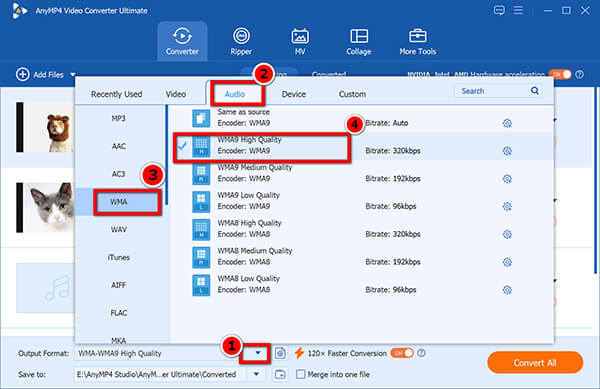This screenshot has height=389, width=600.
Task: Open settings gear for Same as source
Action: point(507,123)
